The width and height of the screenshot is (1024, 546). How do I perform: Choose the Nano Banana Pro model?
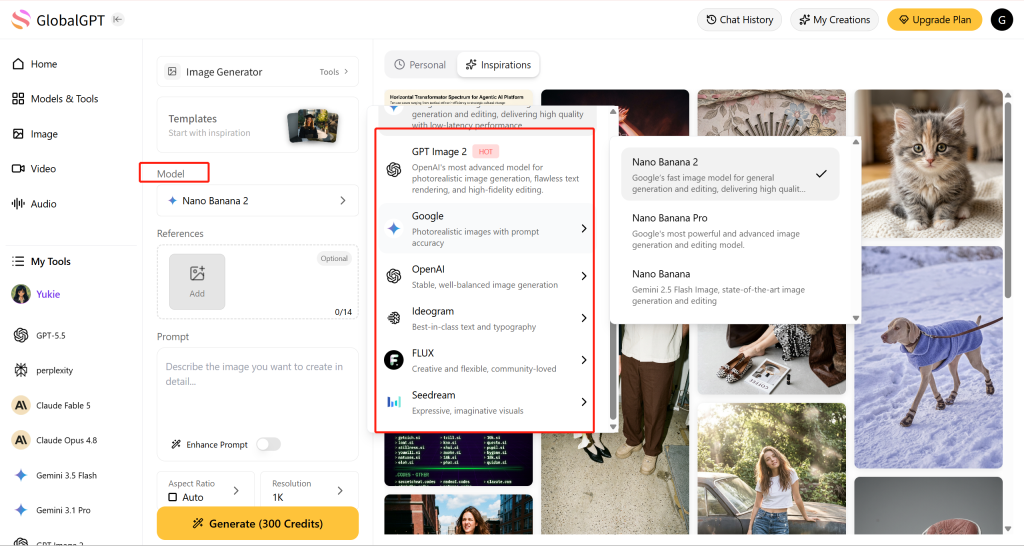coord(730,231)
